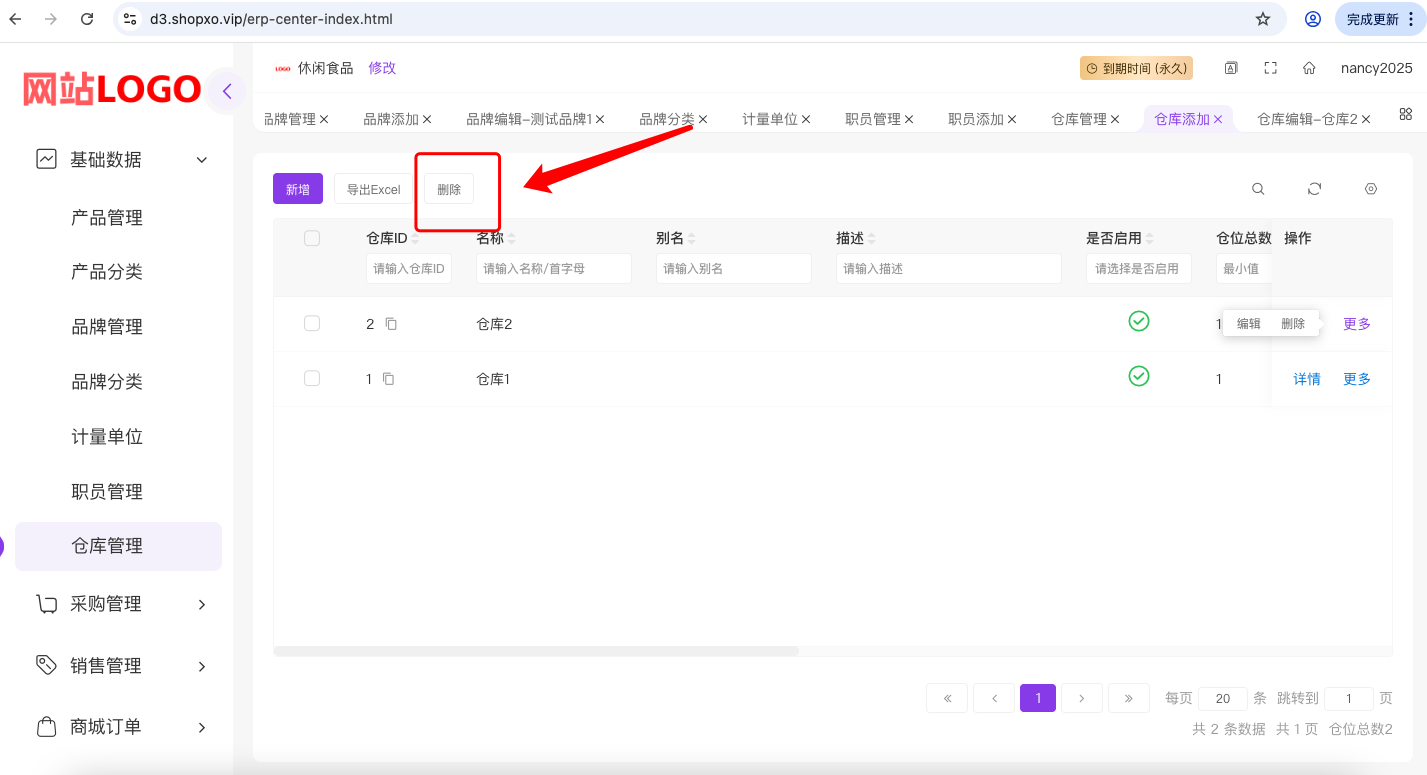The width and height of the screenshot is (1427, 775).
Task: Open the table search icon
Action: coord(1258,189)
